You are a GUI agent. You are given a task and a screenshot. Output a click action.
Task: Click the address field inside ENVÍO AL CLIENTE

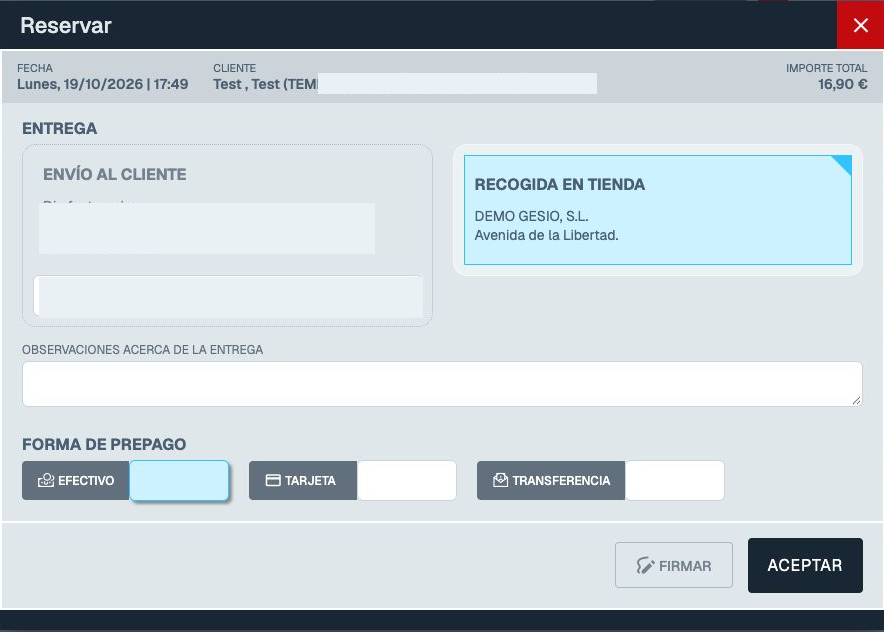[228, 296]
